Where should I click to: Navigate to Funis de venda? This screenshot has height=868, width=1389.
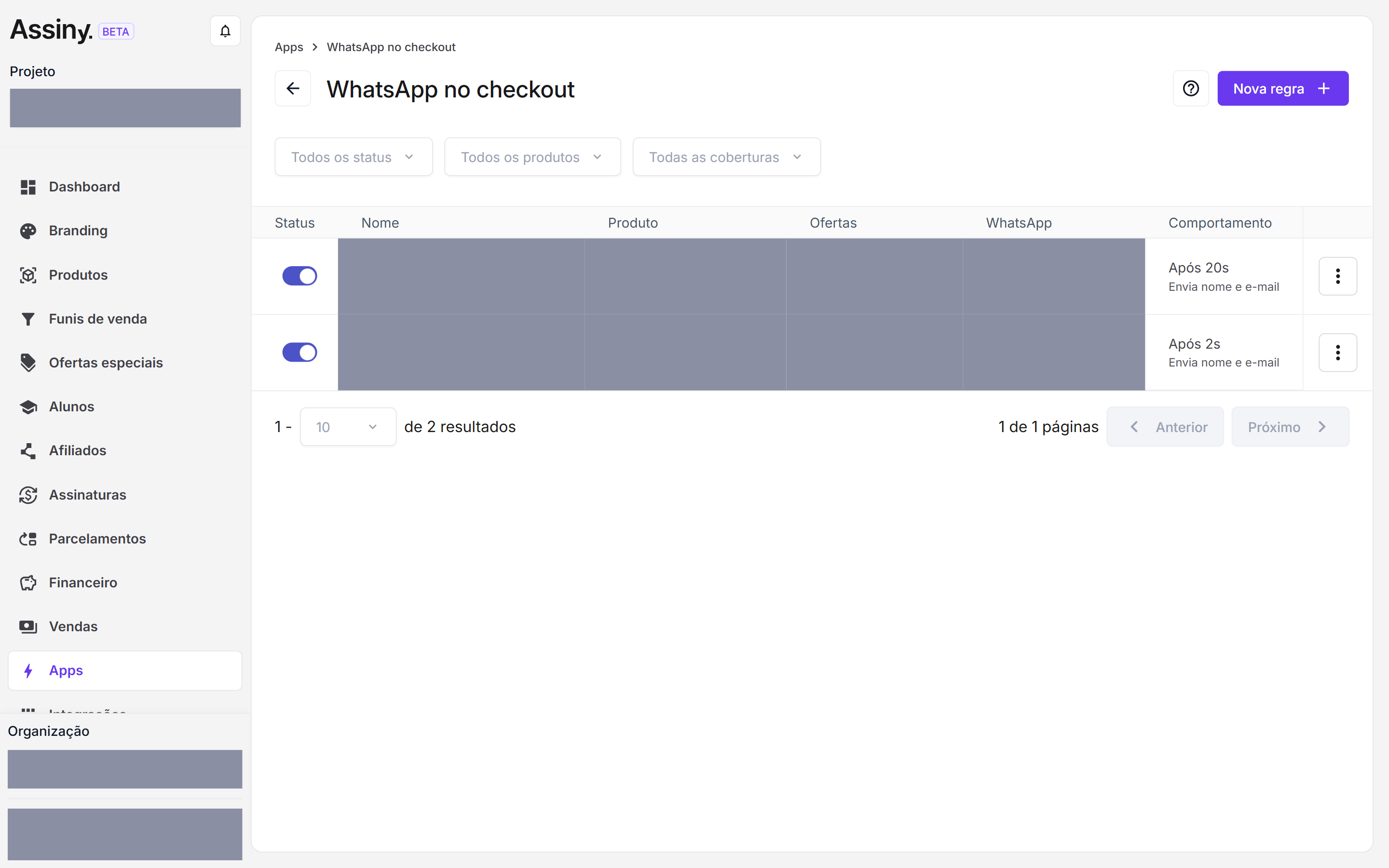coord(125,319)
